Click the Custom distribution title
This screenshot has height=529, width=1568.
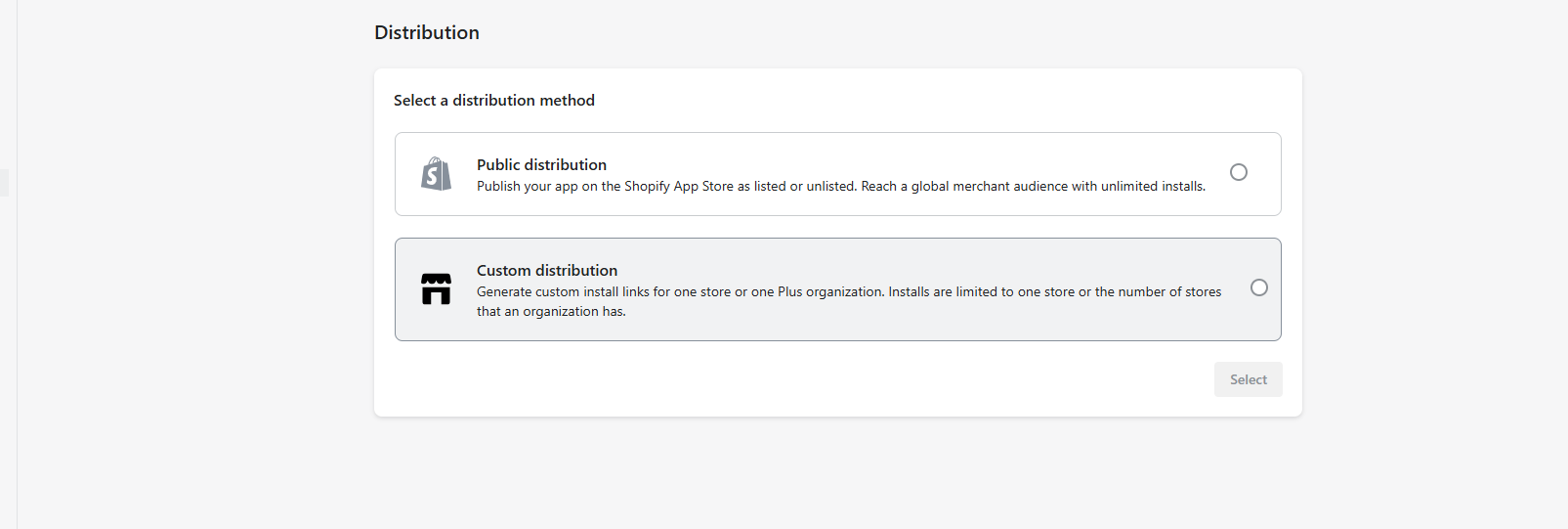[546, 270]
